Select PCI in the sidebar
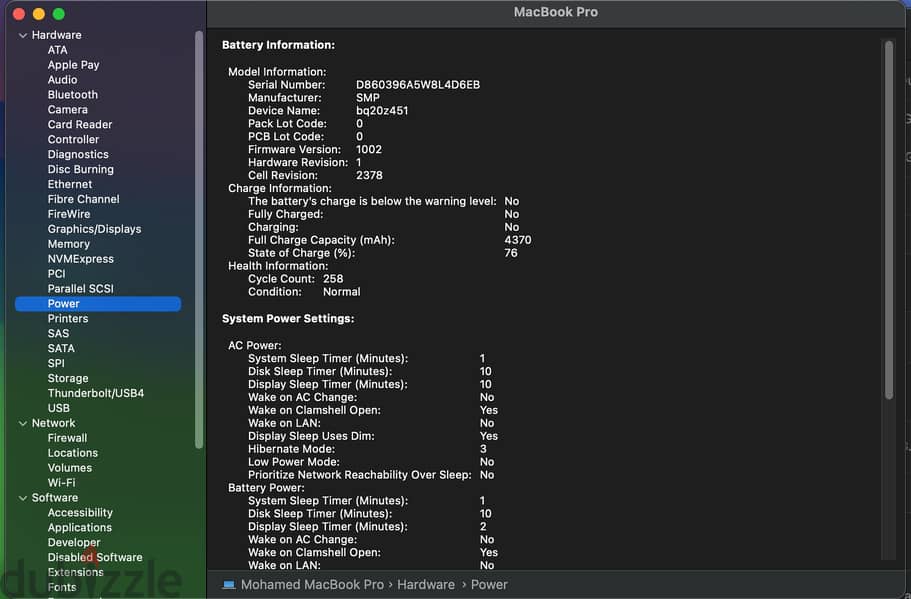911x599 pixels. point(56,274)
